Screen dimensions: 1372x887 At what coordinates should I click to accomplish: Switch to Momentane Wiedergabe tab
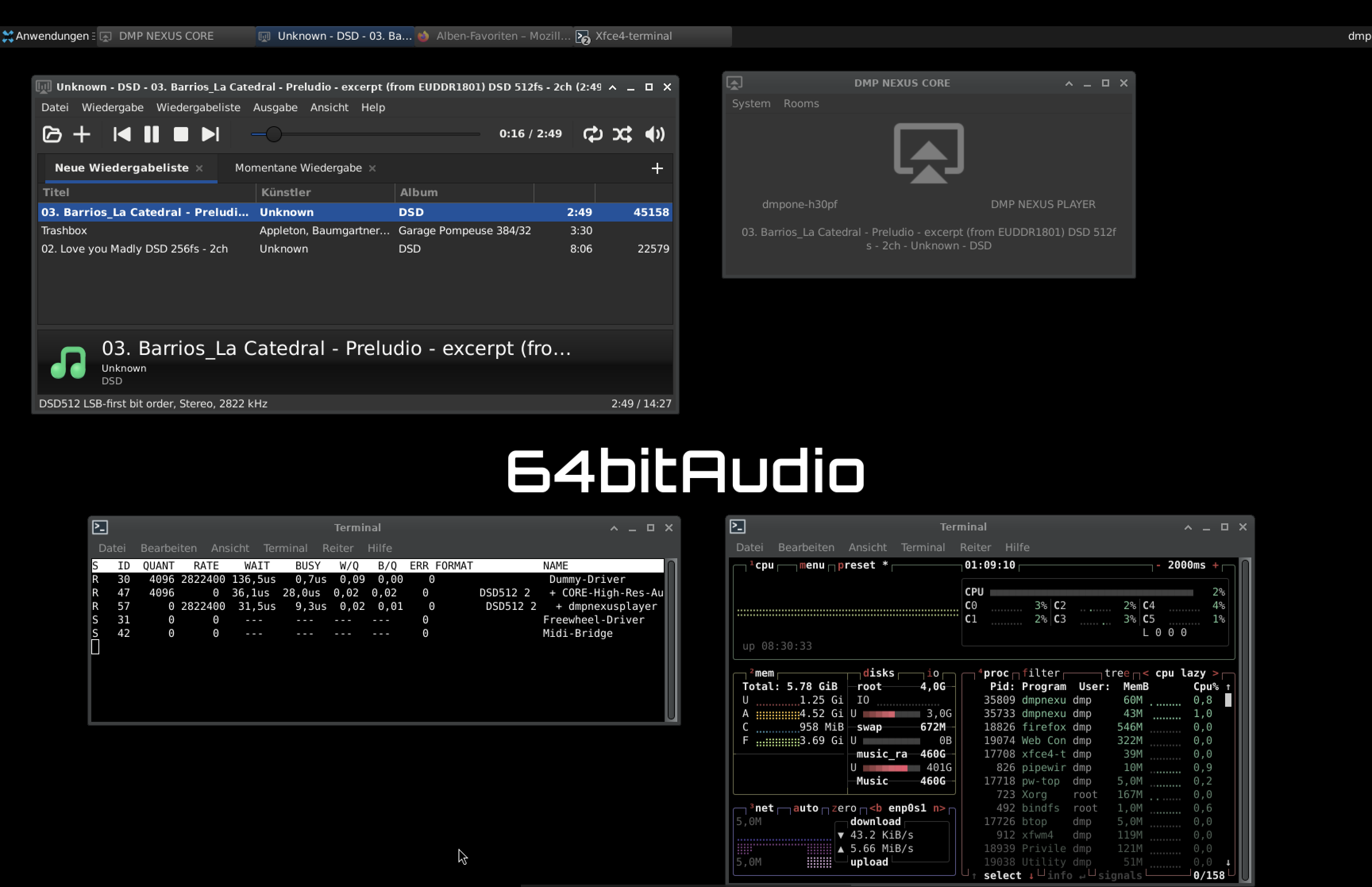tap(298, 168)
